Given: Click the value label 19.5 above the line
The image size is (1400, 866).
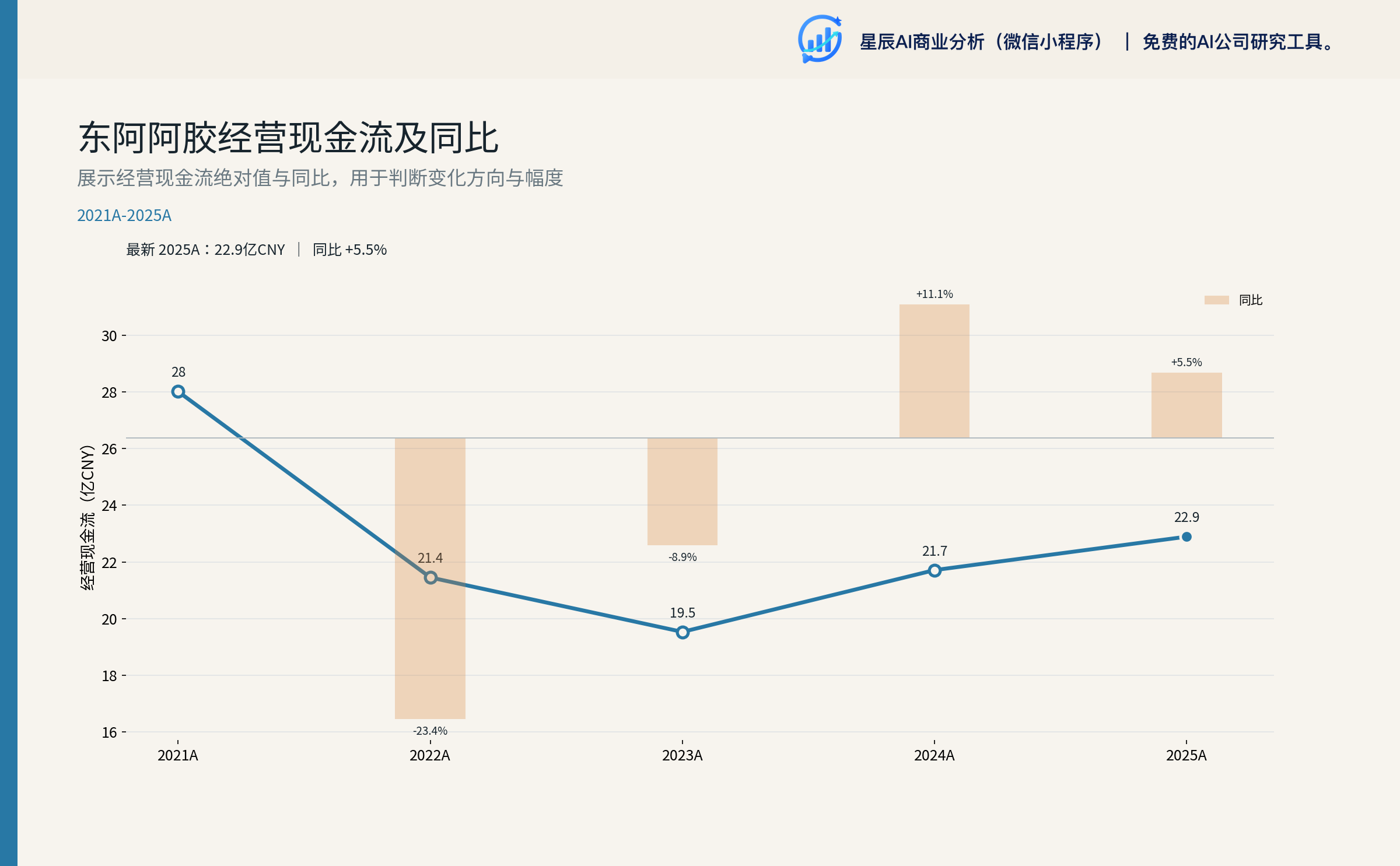Looking at the screenshot, I should pyautogui.click(x=682, y=613).
